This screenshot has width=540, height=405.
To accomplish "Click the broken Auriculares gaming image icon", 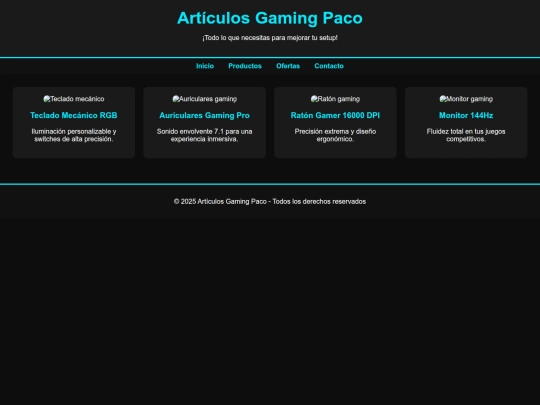I will (x=176, y=99).
